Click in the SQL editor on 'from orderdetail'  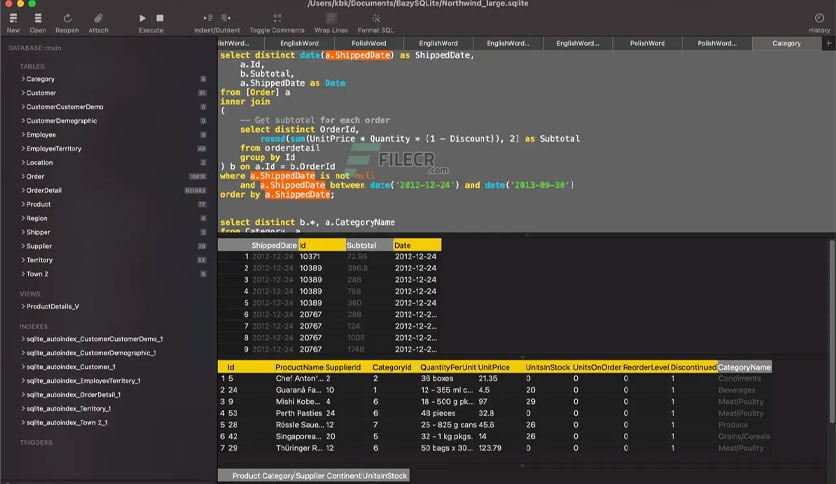[x=280, y=148]
